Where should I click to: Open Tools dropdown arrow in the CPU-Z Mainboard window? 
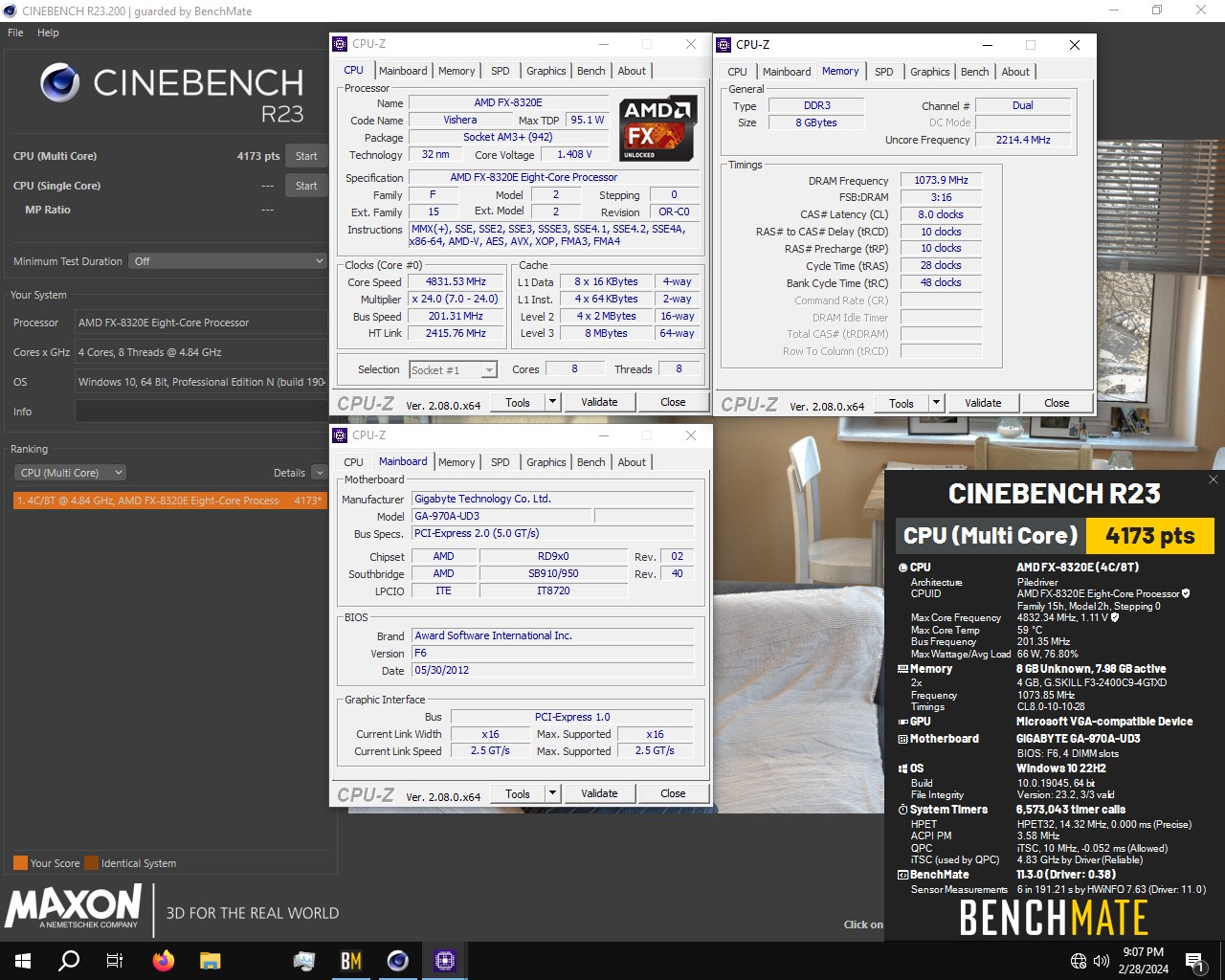(x=552, y=793)
